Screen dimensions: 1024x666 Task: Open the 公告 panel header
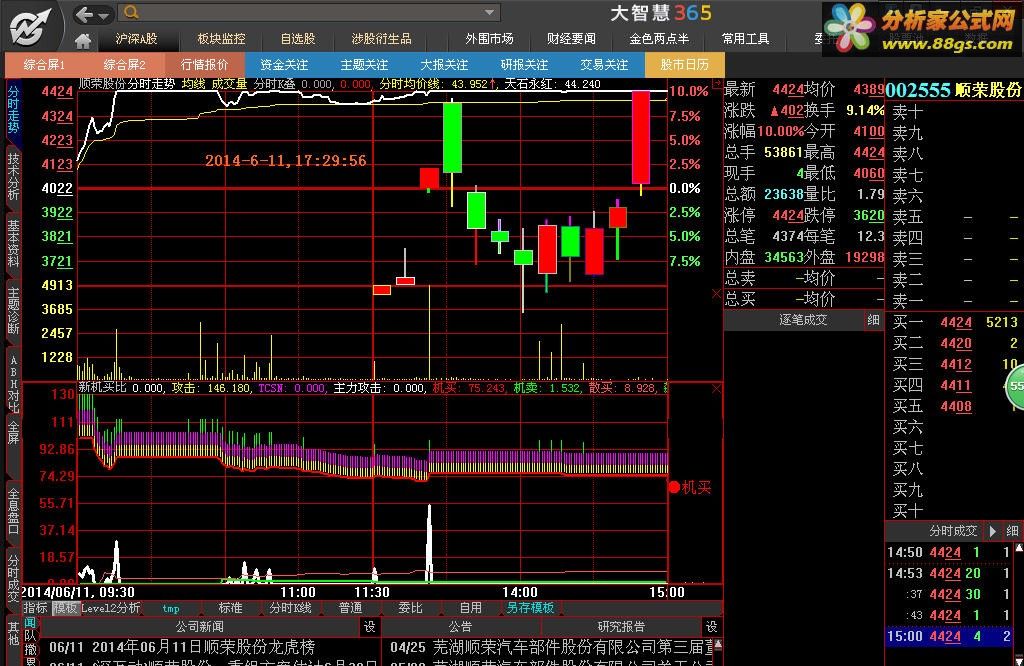[x=460, y=627]
